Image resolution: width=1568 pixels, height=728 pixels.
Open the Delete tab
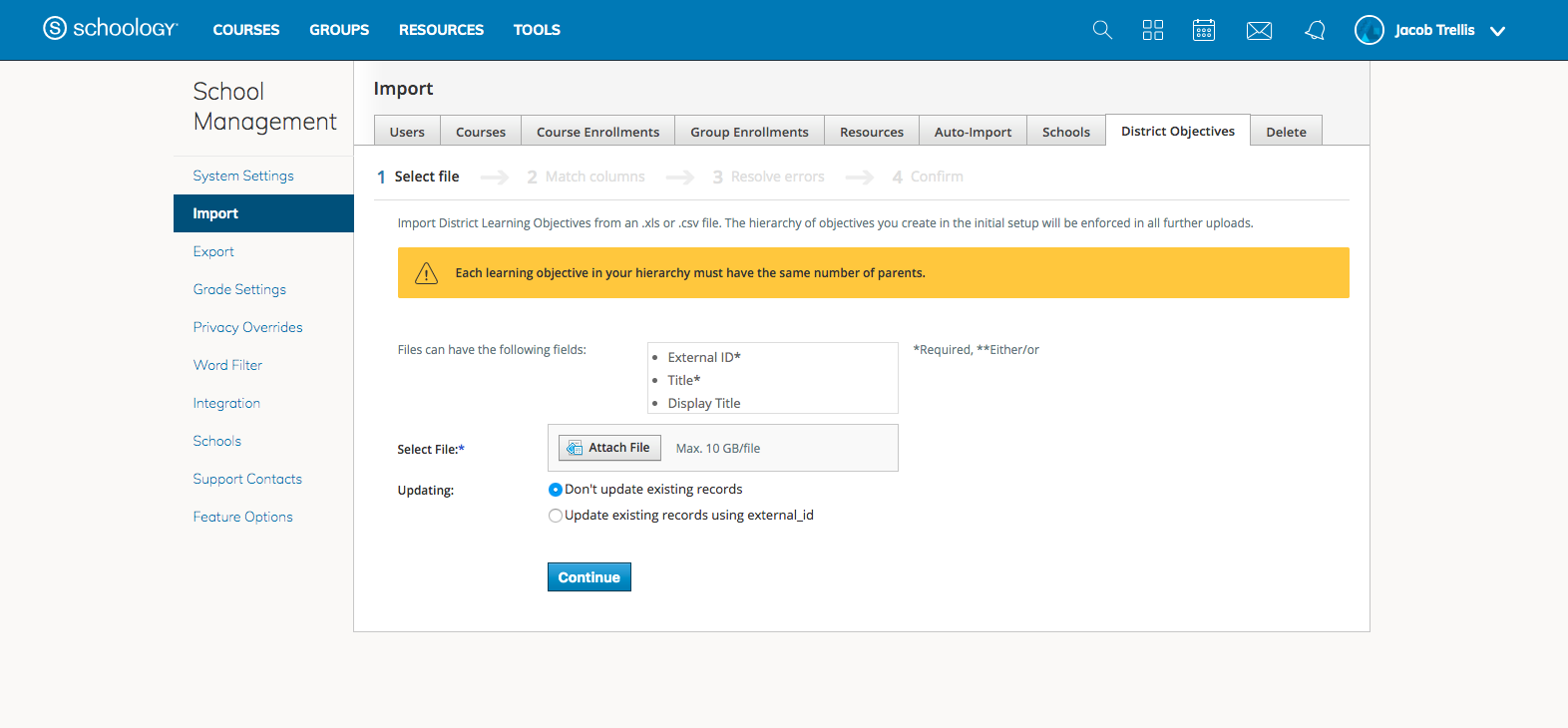1286,132
